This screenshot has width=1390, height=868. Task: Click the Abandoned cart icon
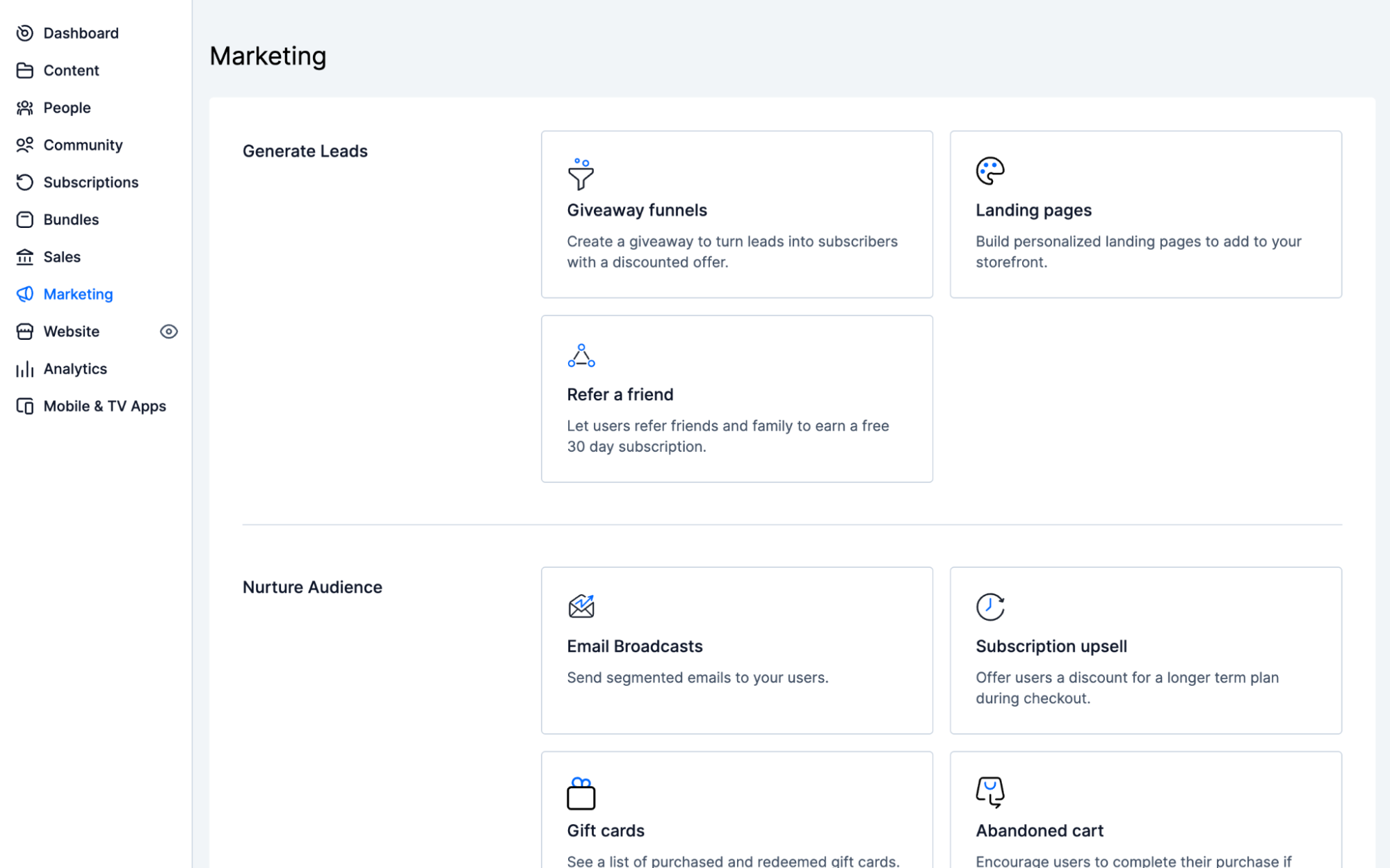click(x=989, y=792)
